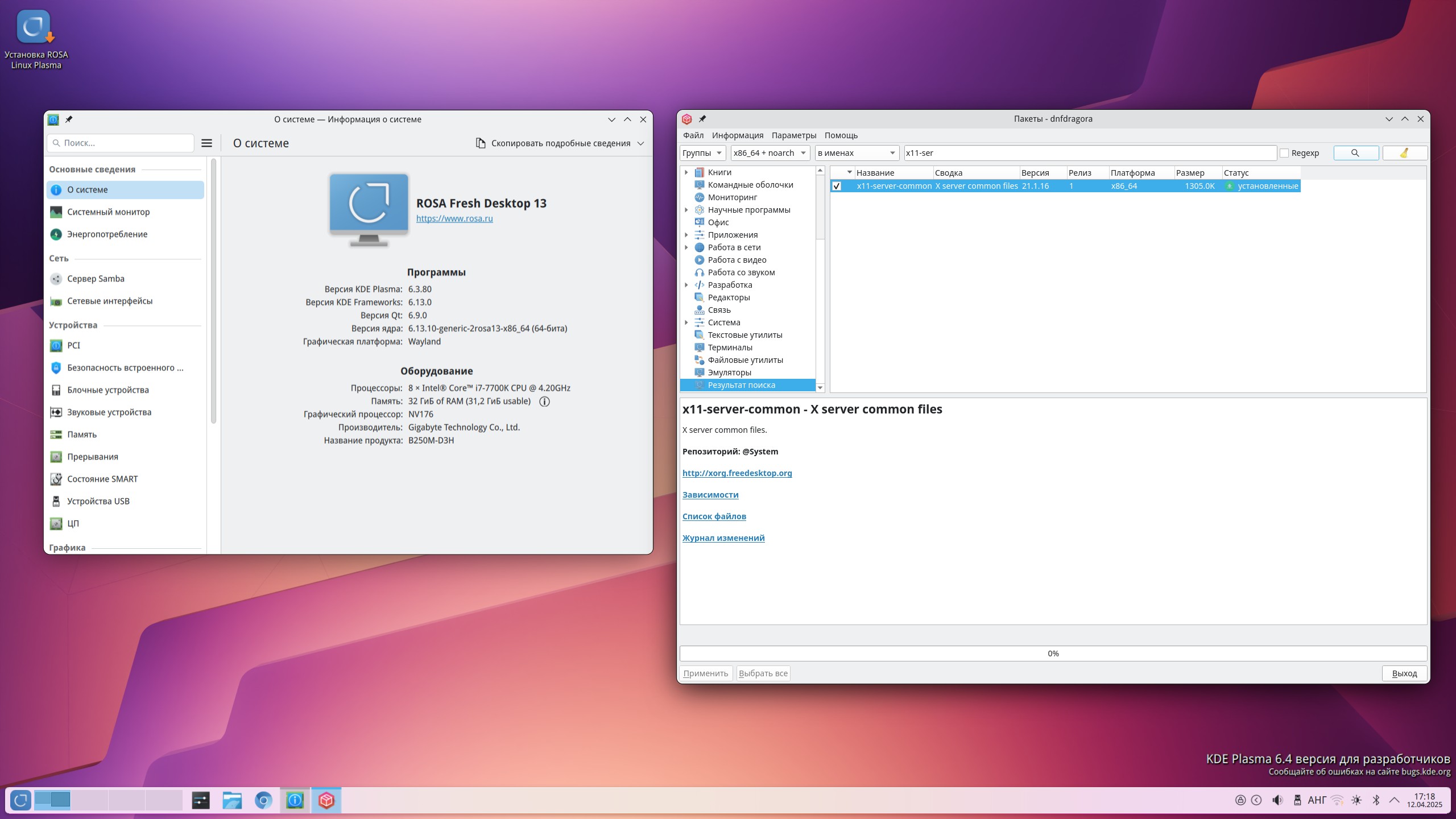Select Звуковые устройства in sidebar

(x=109, y=412)
